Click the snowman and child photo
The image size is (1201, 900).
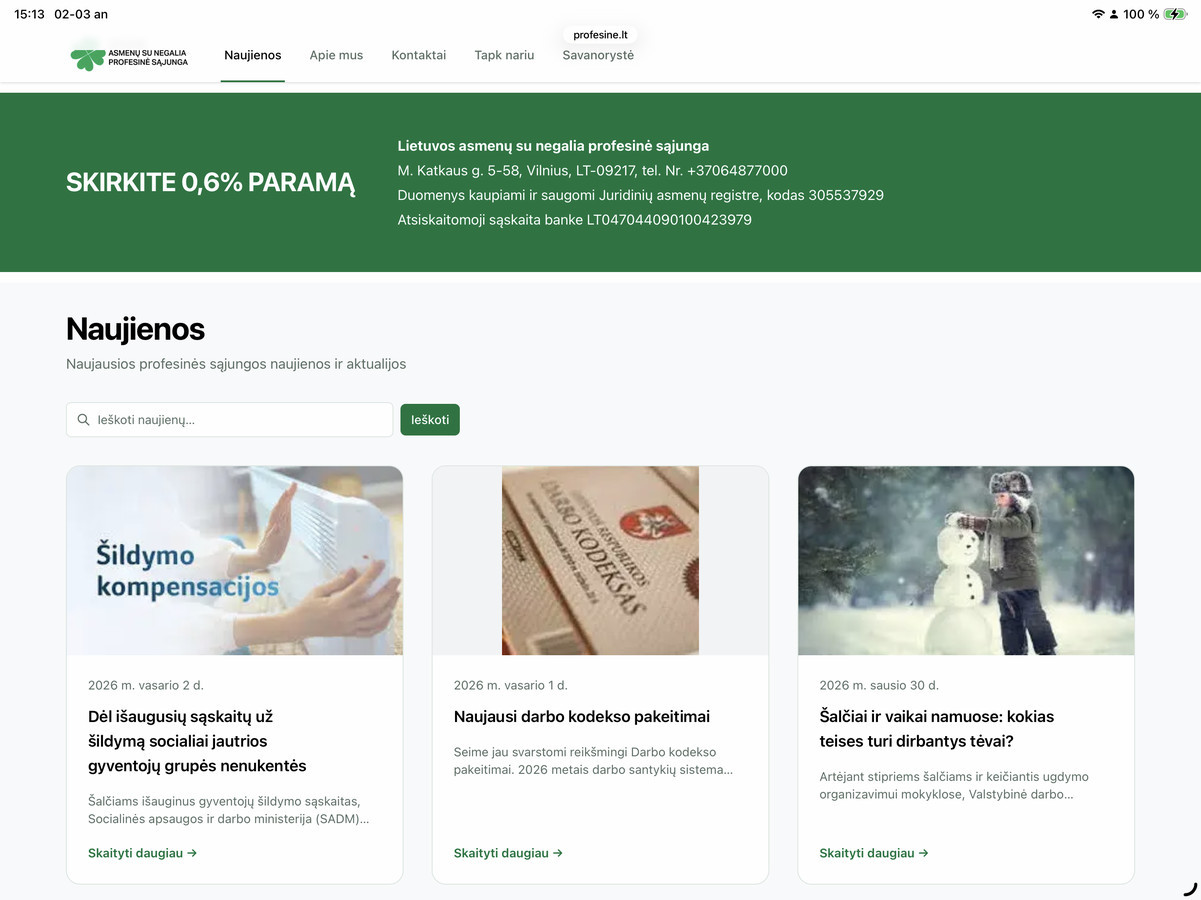point(966,561)
